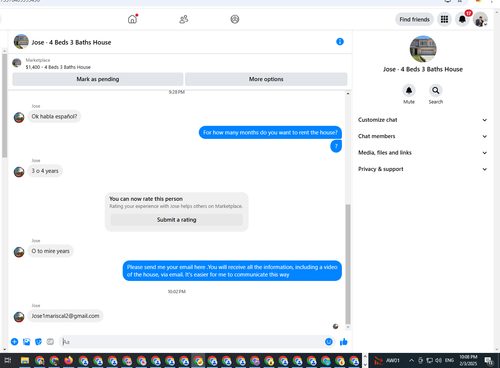
Task: Open Firefox from the taskbar
Action: pos(69,360)
